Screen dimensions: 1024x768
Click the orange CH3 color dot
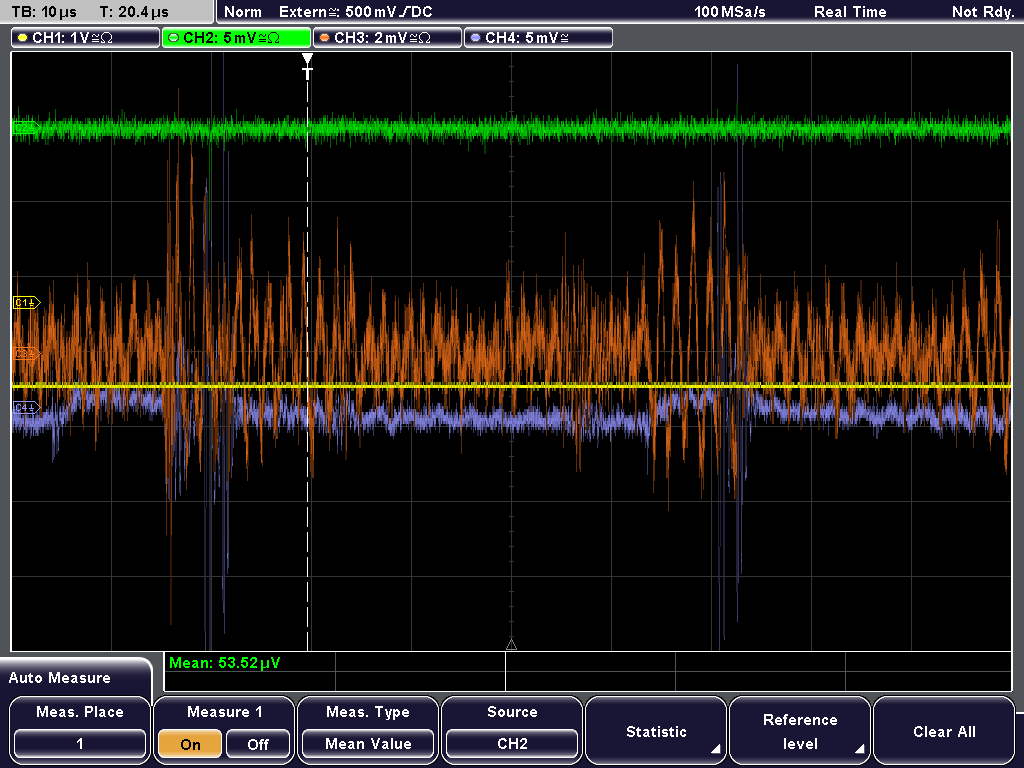tap(325, 38)
